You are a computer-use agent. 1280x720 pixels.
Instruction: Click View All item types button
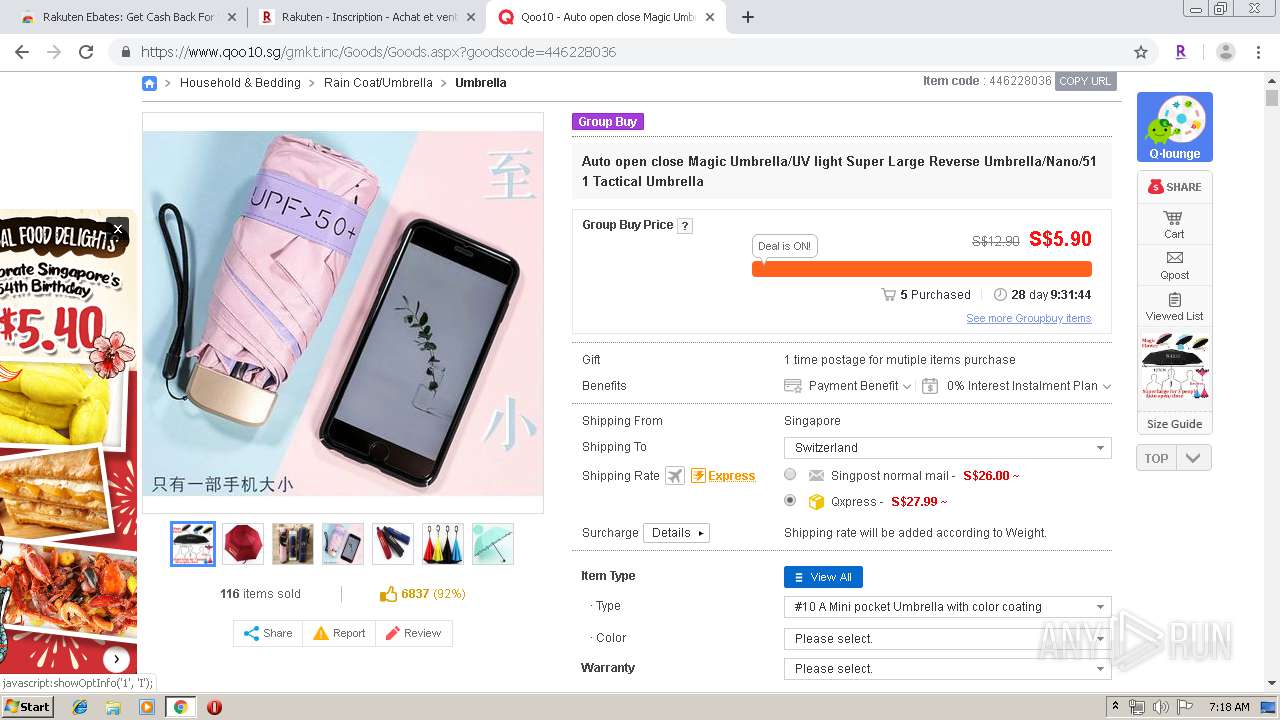tap(823, 577)
